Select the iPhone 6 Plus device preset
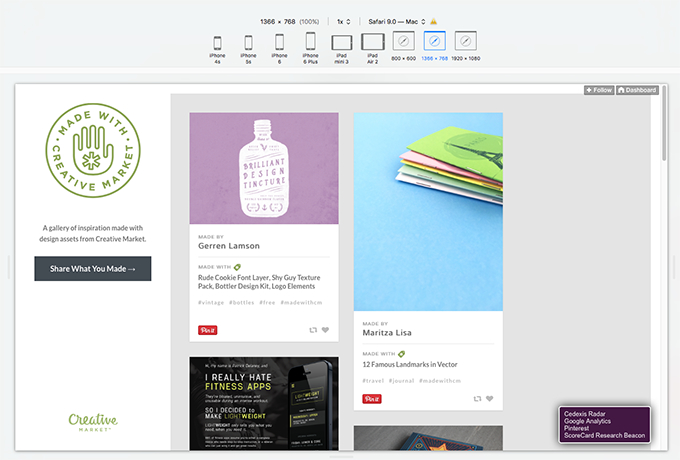680x460 pixels. pyautogui.click(x=311, y=48)
